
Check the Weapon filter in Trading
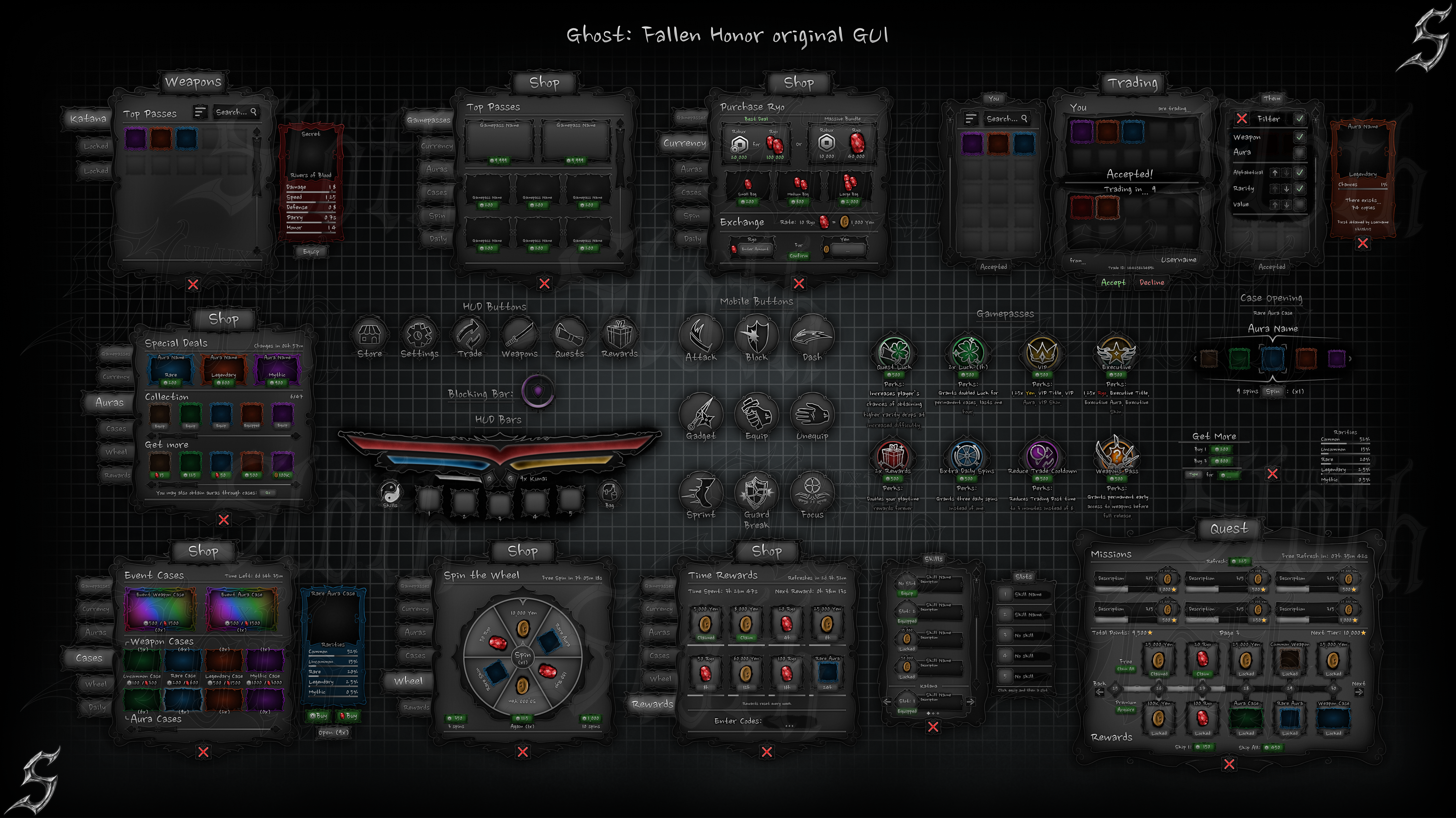[x=1299, y=137]
